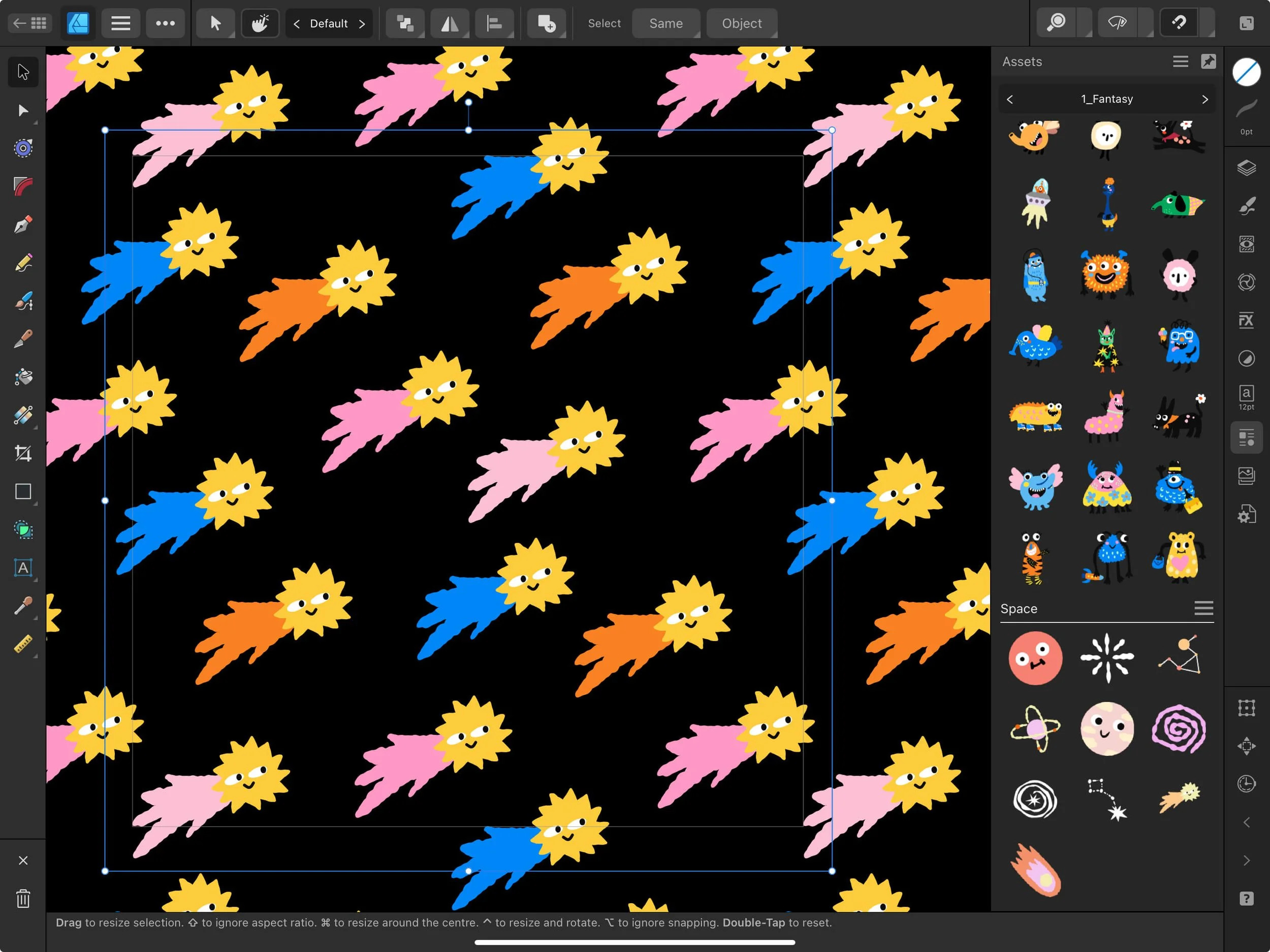Viewport: 1270px width, 952px height.
Task: Select the Artistic Text tool
Action: [23, 568]
